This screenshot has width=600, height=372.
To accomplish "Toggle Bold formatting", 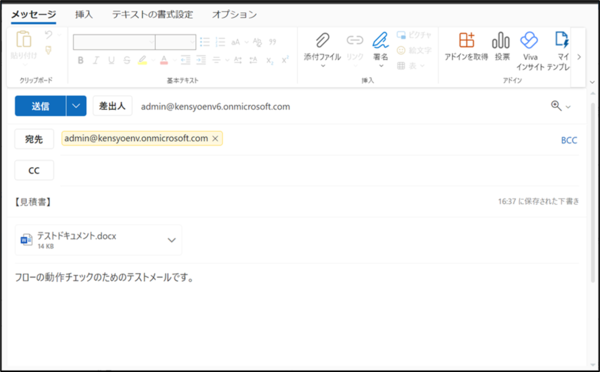I will (80, 60).
